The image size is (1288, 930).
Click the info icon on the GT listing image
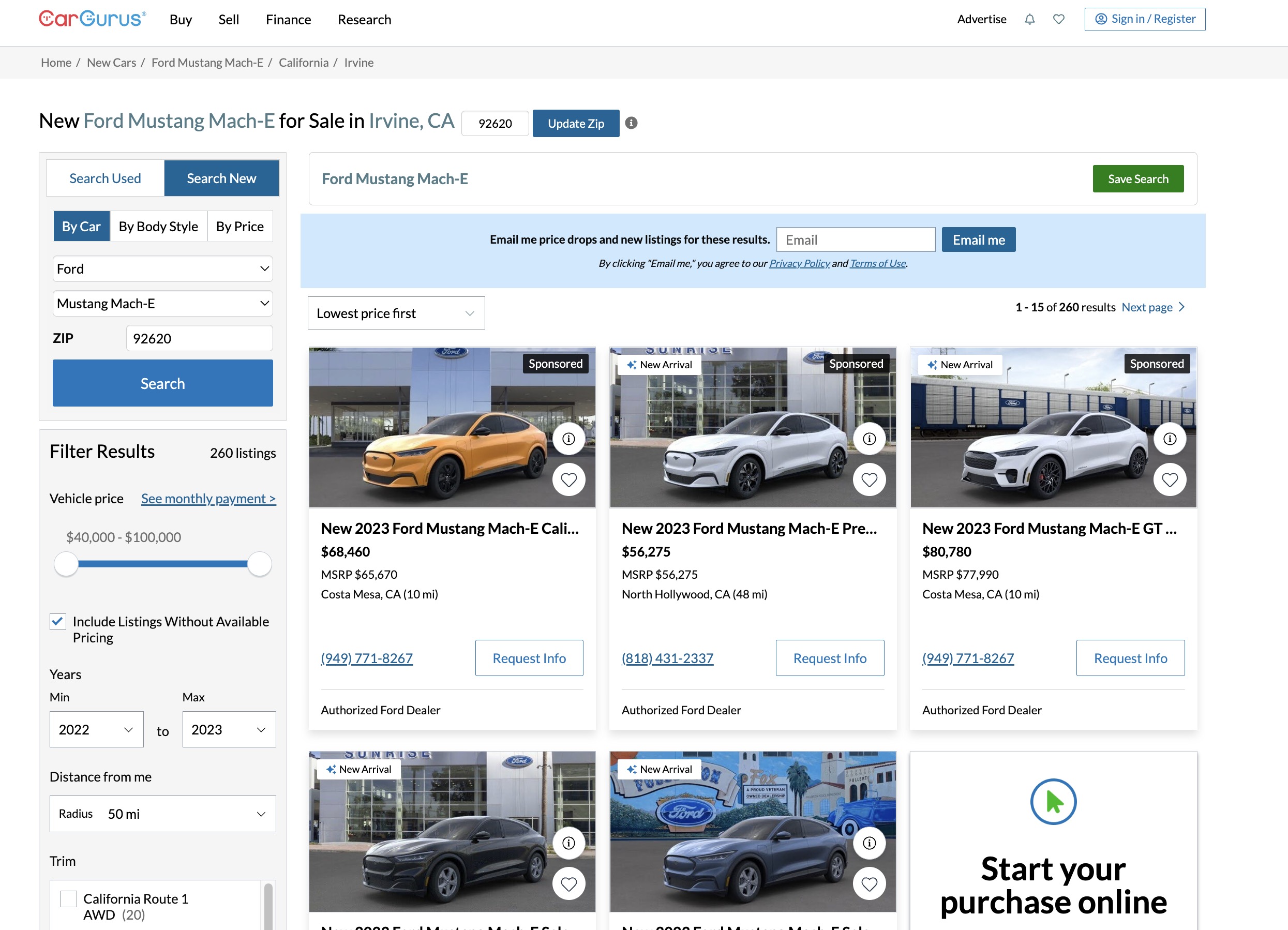tap(1170, 438)
